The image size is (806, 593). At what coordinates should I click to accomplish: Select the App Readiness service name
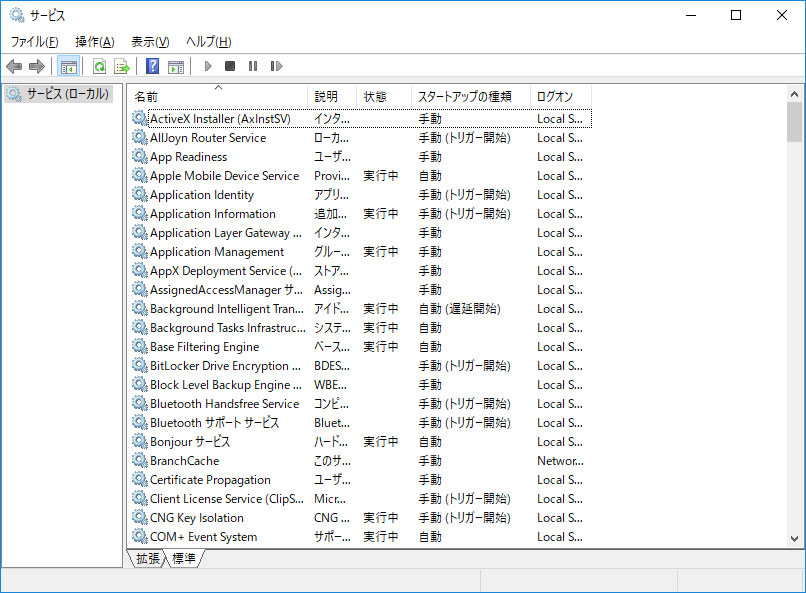point(188,157)
